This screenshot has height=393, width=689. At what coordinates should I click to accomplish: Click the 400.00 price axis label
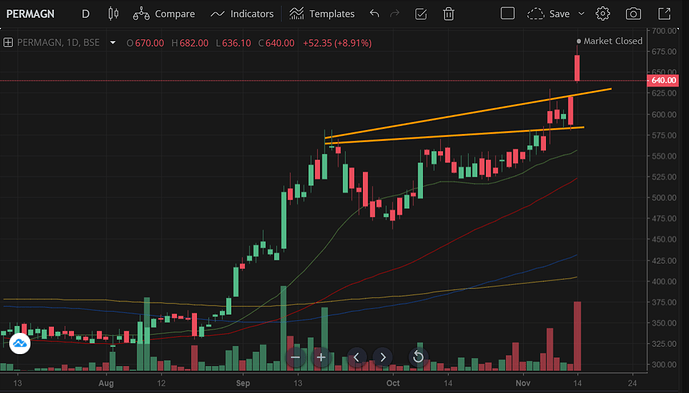click(x=664, y=281)
